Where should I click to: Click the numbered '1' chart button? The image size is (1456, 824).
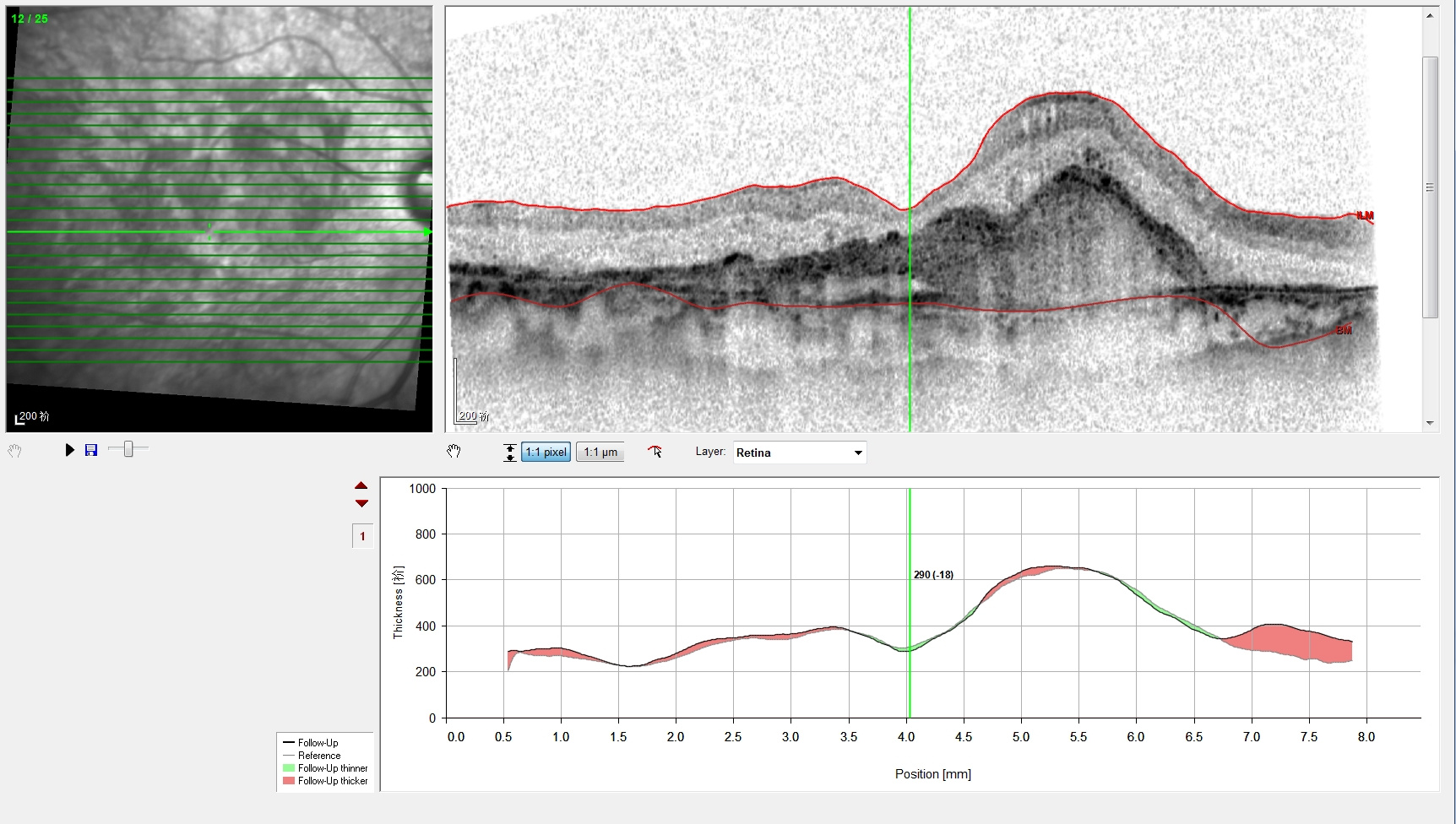tap(362, 536)
